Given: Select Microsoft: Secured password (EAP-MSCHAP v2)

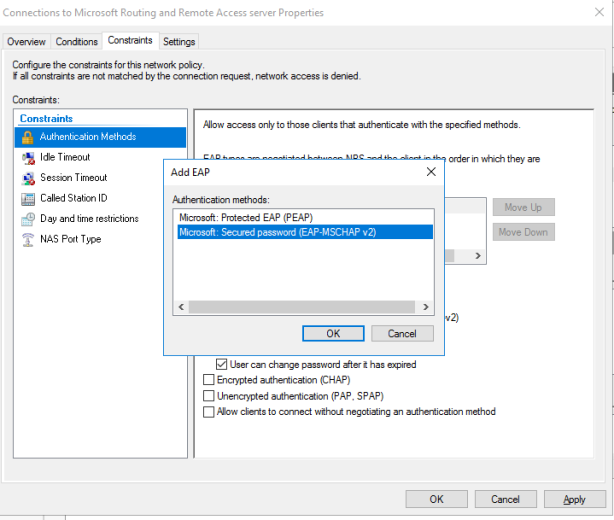Looking at the screenshot, I should pos(305,232).
